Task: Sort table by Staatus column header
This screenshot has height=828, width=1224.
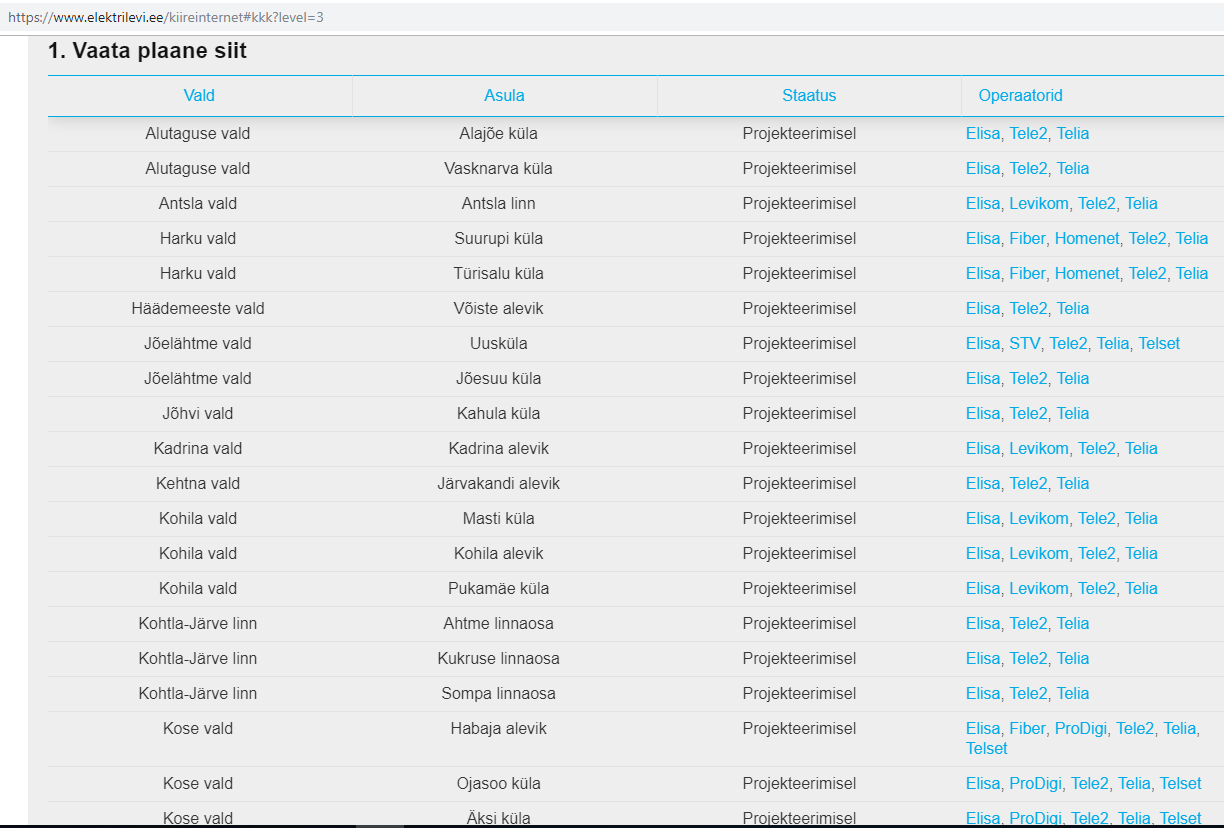Action: click(x=809, y=96)
